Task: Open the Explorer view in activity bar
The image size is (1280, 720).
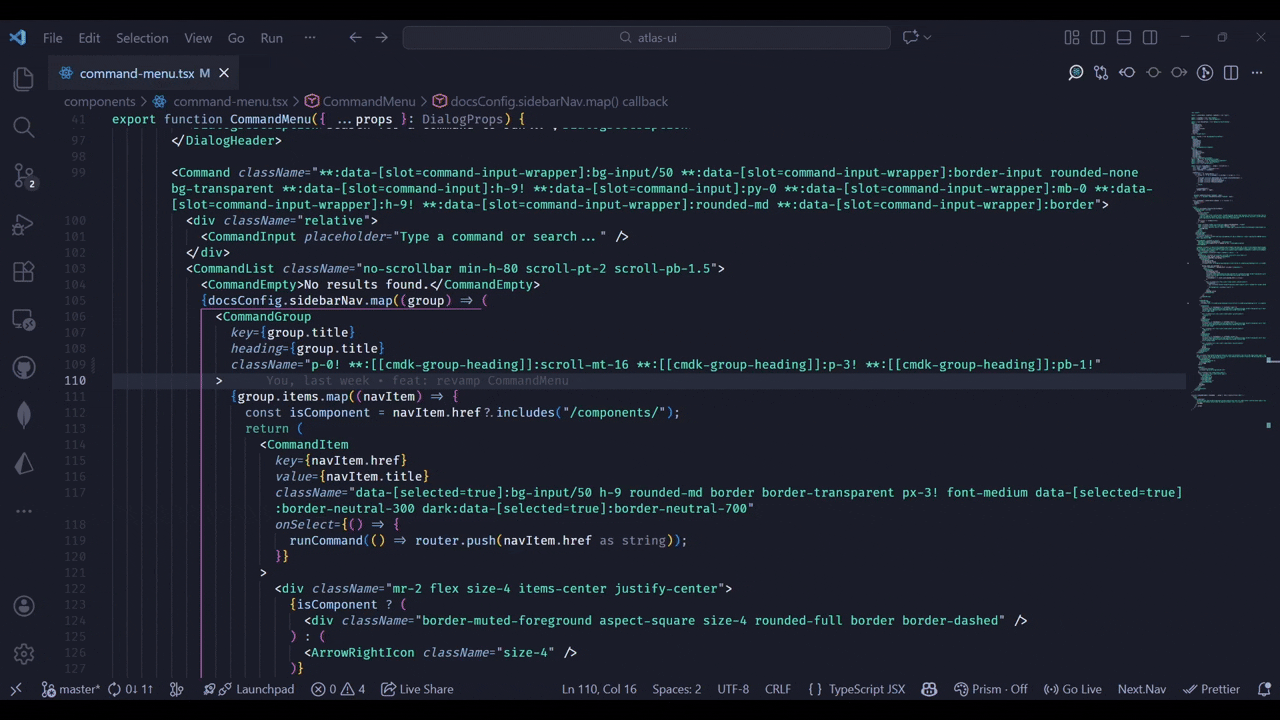Action: coord(24,79)
